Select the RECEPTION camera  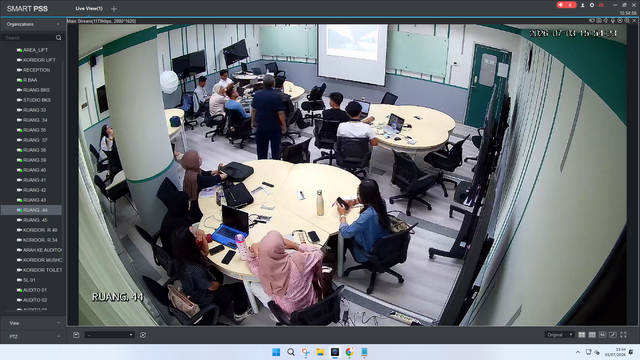point(36,70)
